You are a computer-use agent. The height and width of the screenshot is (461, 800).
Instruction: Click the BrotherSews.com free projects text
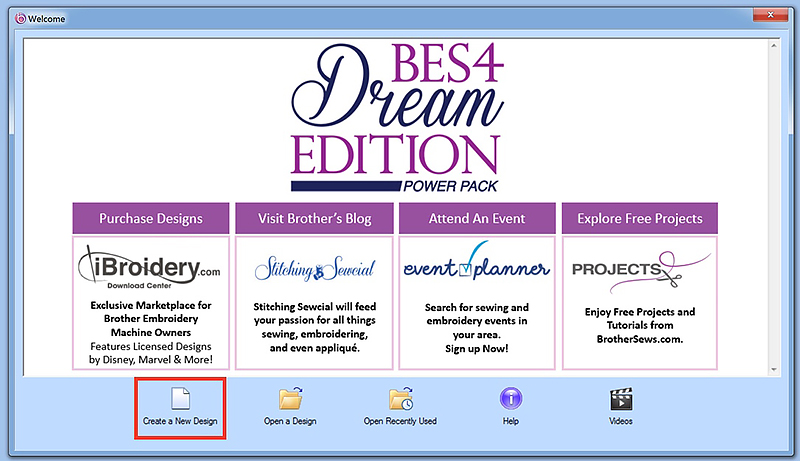pyautogui.click(x=640, y=325)
